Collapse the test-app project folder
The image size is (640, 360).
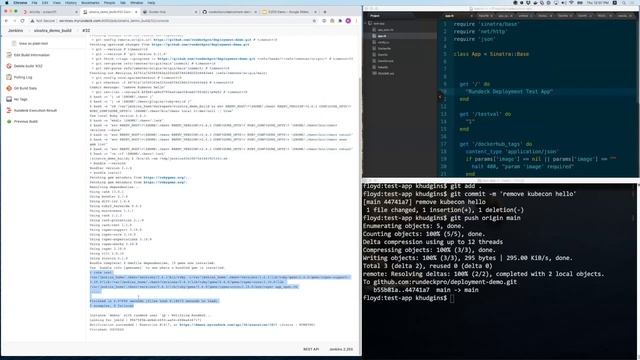[376, 24]
